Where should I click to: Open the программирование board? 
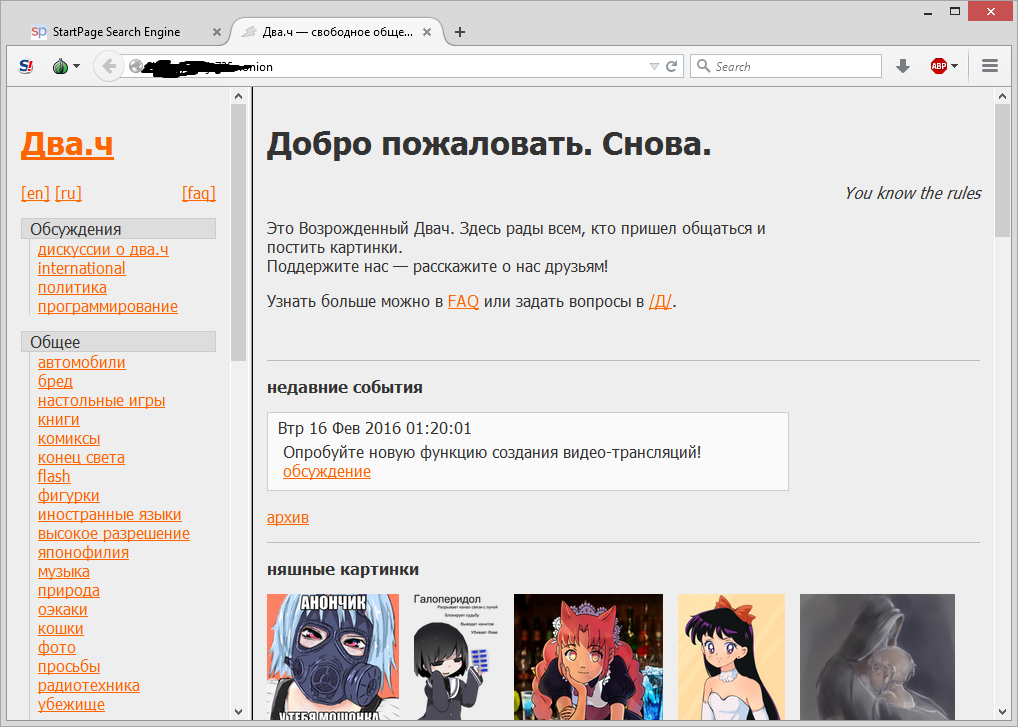coord(108,306)
